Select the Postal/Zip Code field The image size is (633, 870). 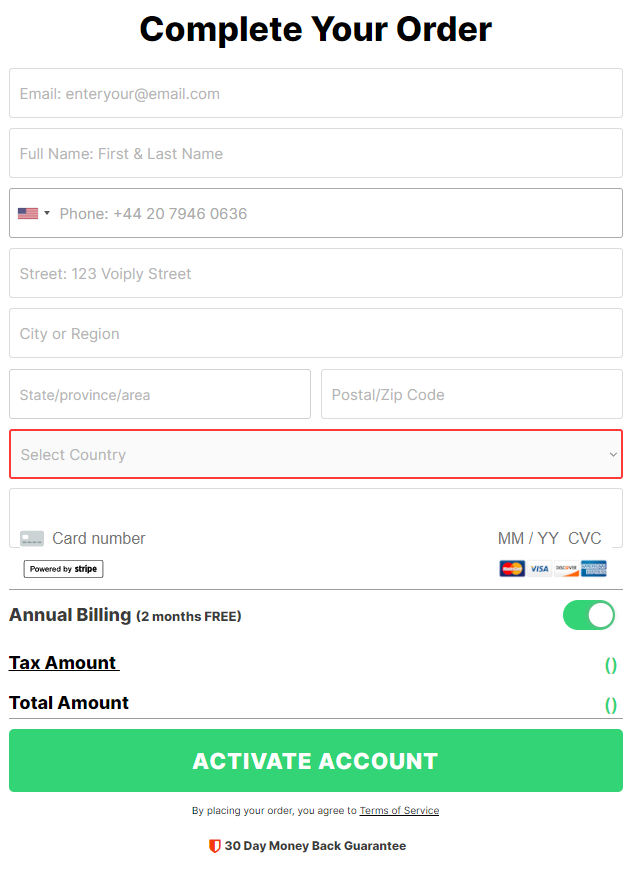472,394
